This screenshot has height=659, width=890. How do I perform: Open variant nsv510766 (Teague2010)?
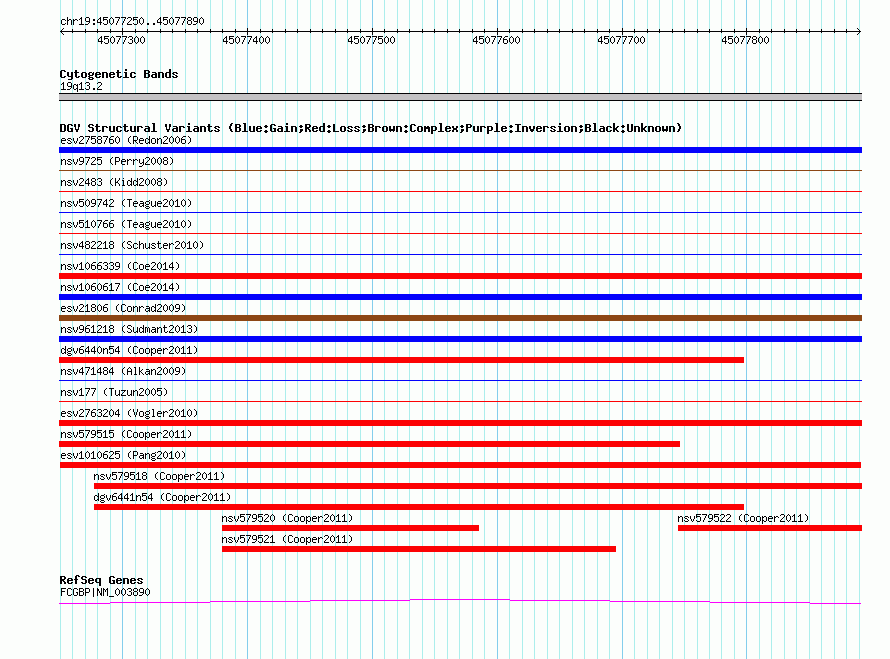click(126, 224)
